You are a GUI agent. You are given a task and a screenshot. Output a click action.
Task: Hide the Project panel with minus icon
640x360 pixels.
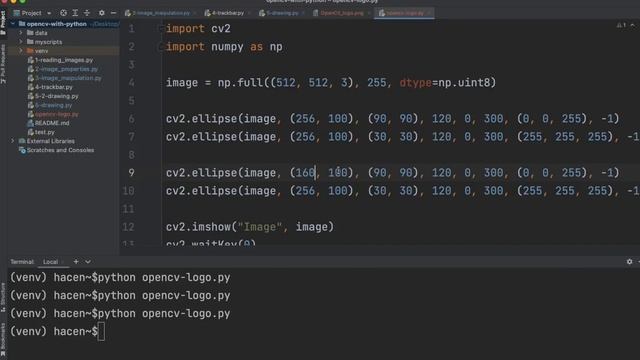pyautogui.click(x=113, y=13)
